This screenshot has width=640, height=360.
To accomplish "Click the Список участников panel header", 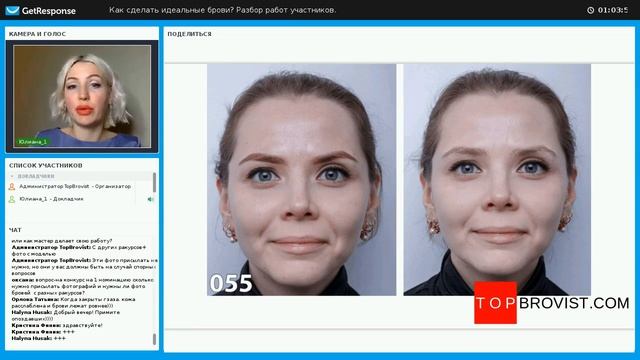I will click(x=46, y=165).
